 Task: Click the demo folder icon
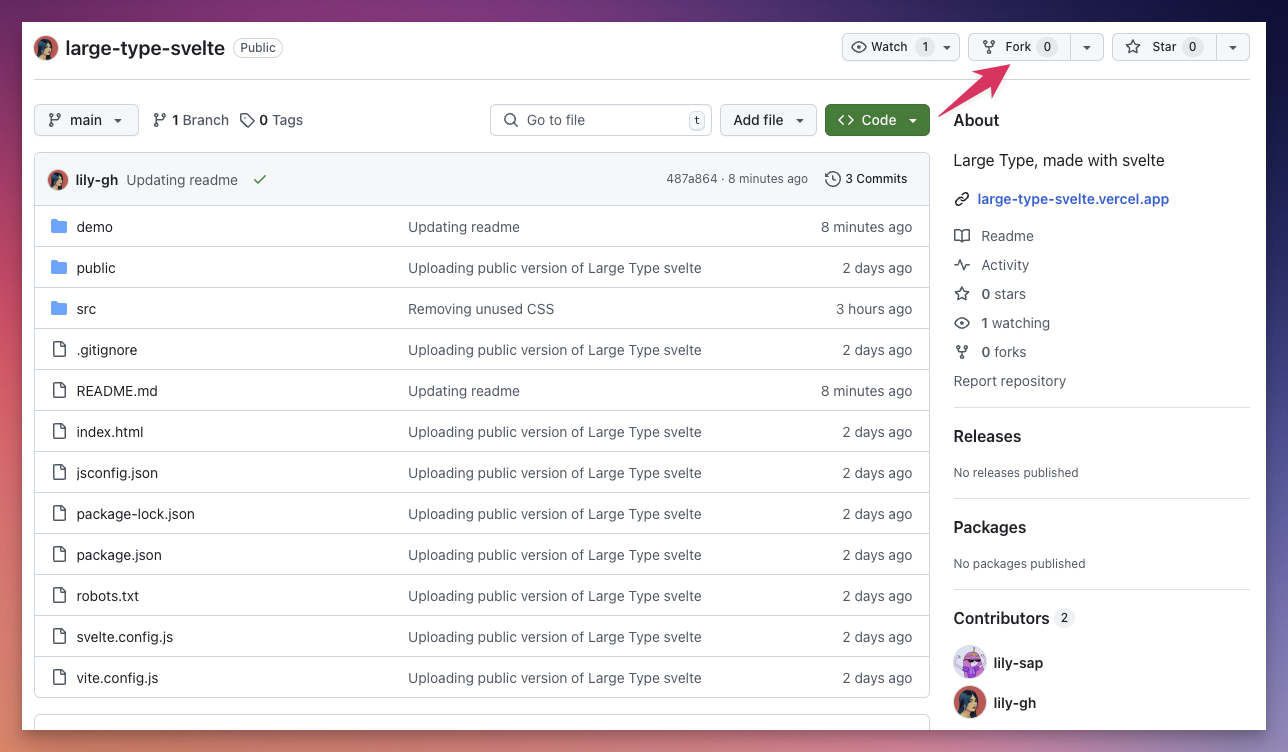tap(59, 227)
